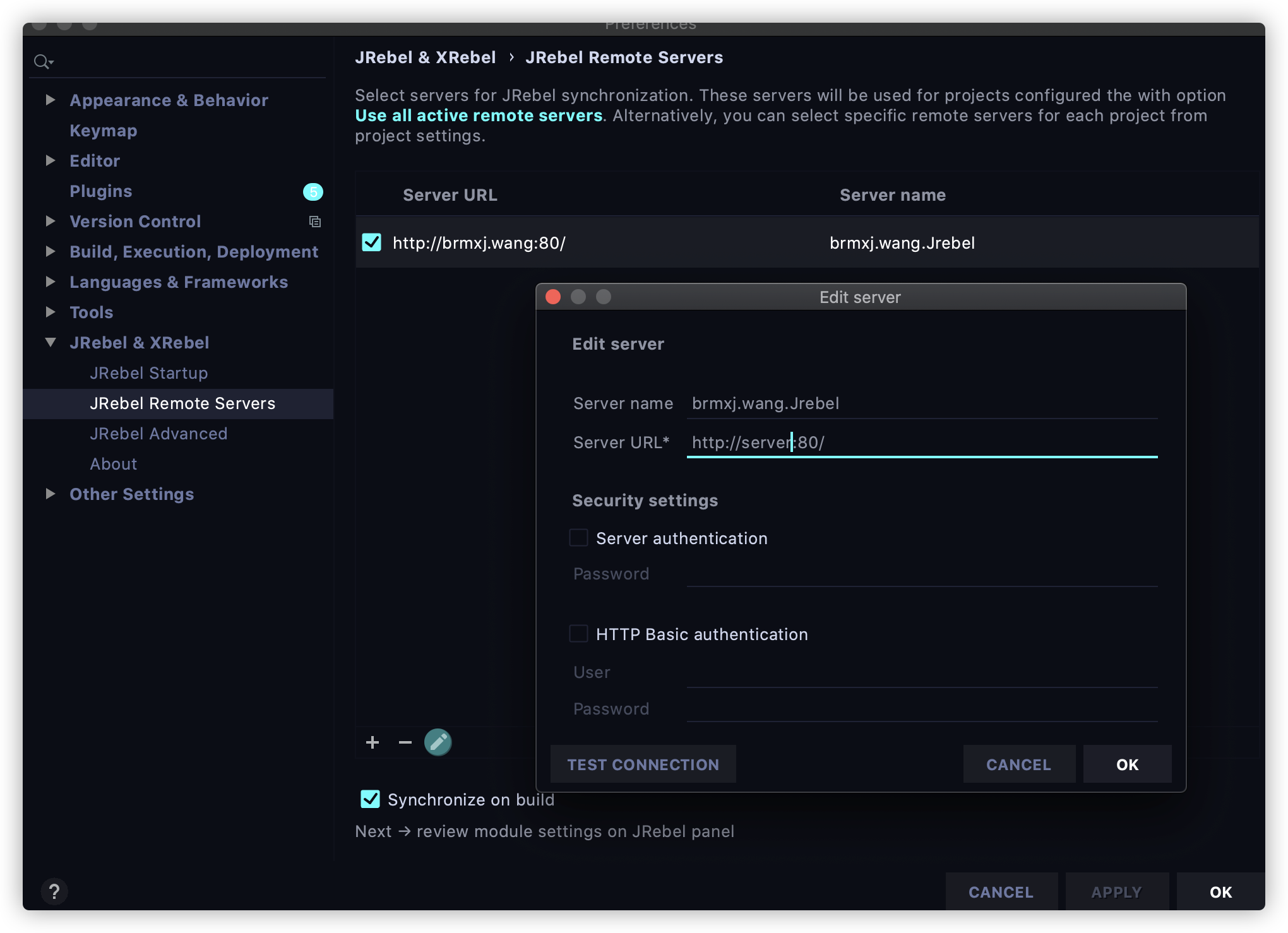This screenshot has width=1288, height=933.
Task: Click the add server plus icon
Action: click(x=373, y=742)
